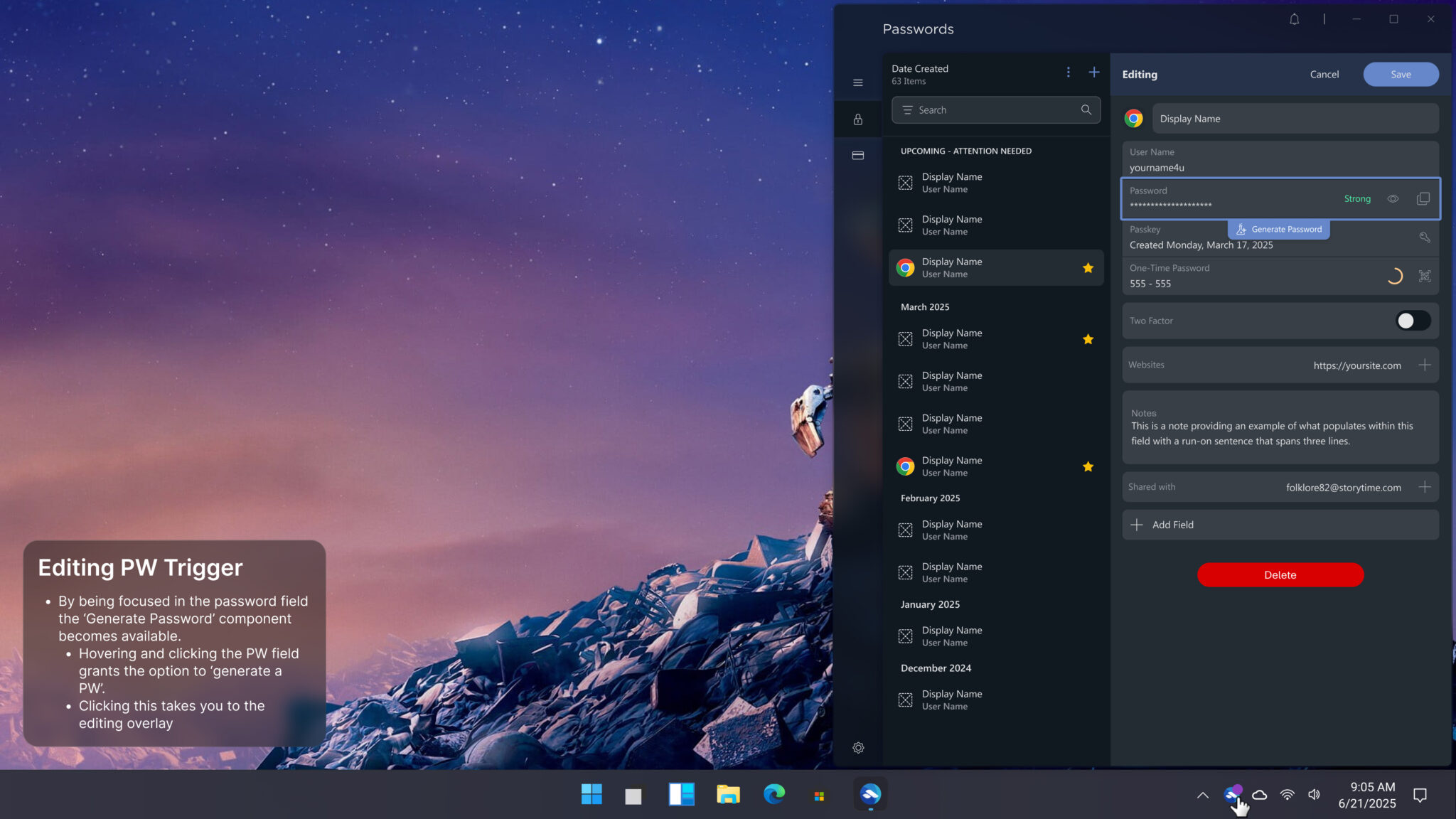Unfavorite the selected Chrome entry star

pyautogui.click(x=1088, y=268)
